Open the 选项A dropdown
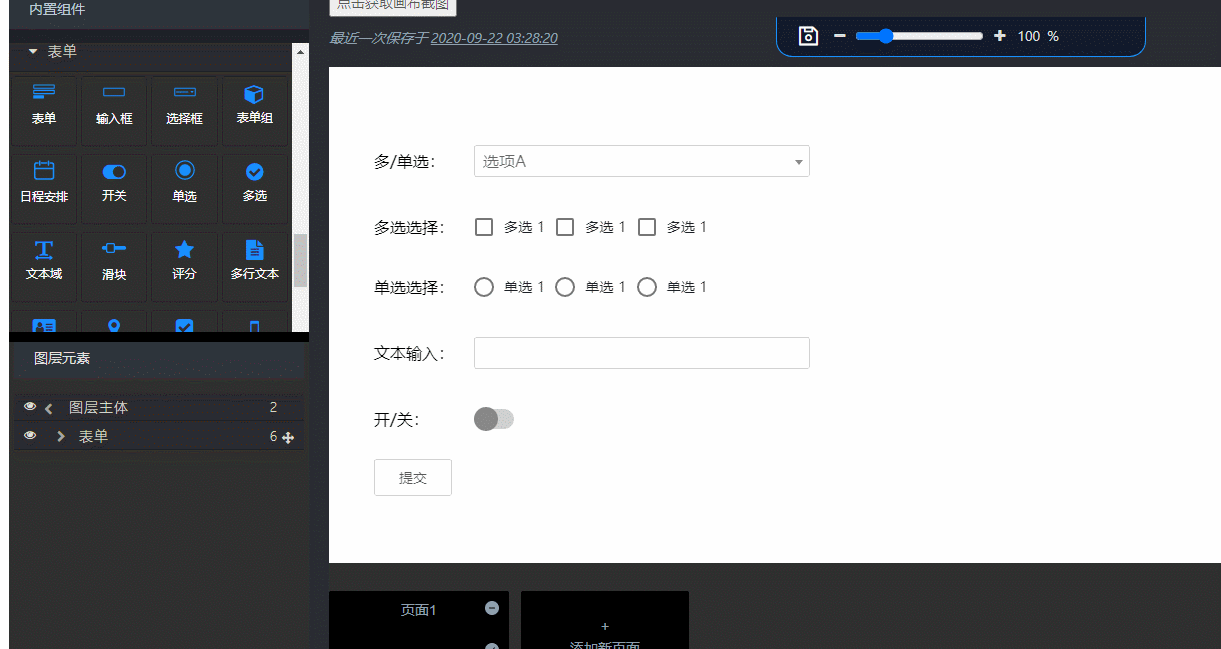 tap(641, 161)
